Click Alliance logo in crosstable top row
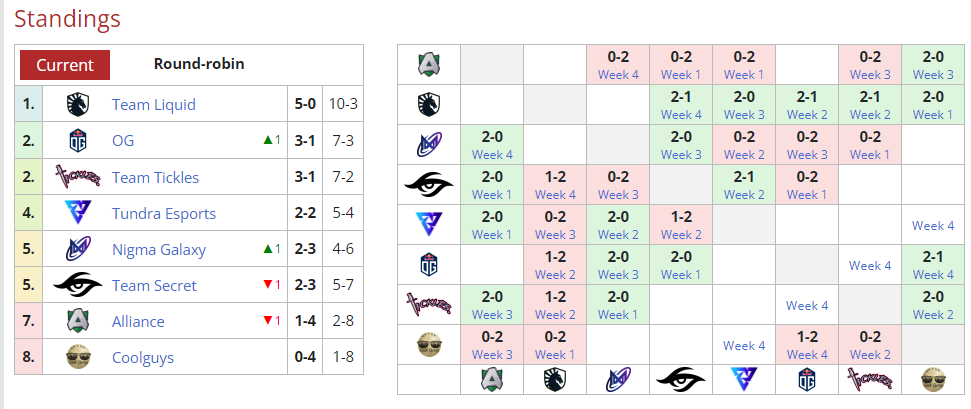Image resolution: width=971 pixels, height=409 pixels. coord(429,64)
